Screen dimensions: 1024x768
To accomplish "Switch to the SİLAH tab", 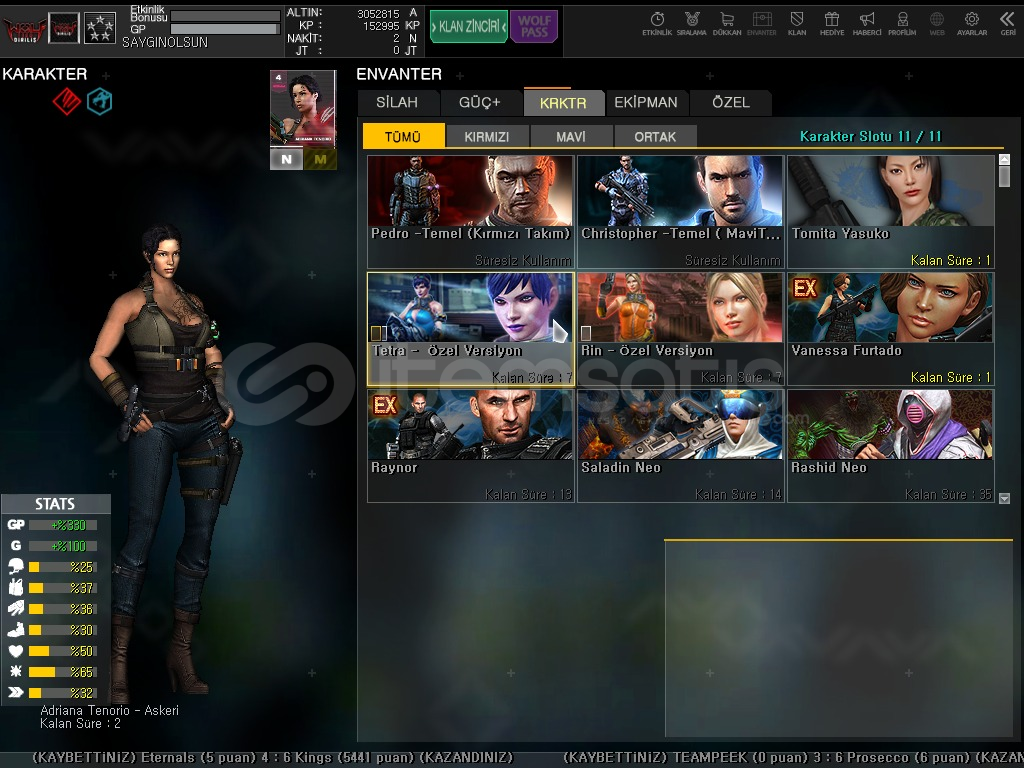I will tap(397, 103).
